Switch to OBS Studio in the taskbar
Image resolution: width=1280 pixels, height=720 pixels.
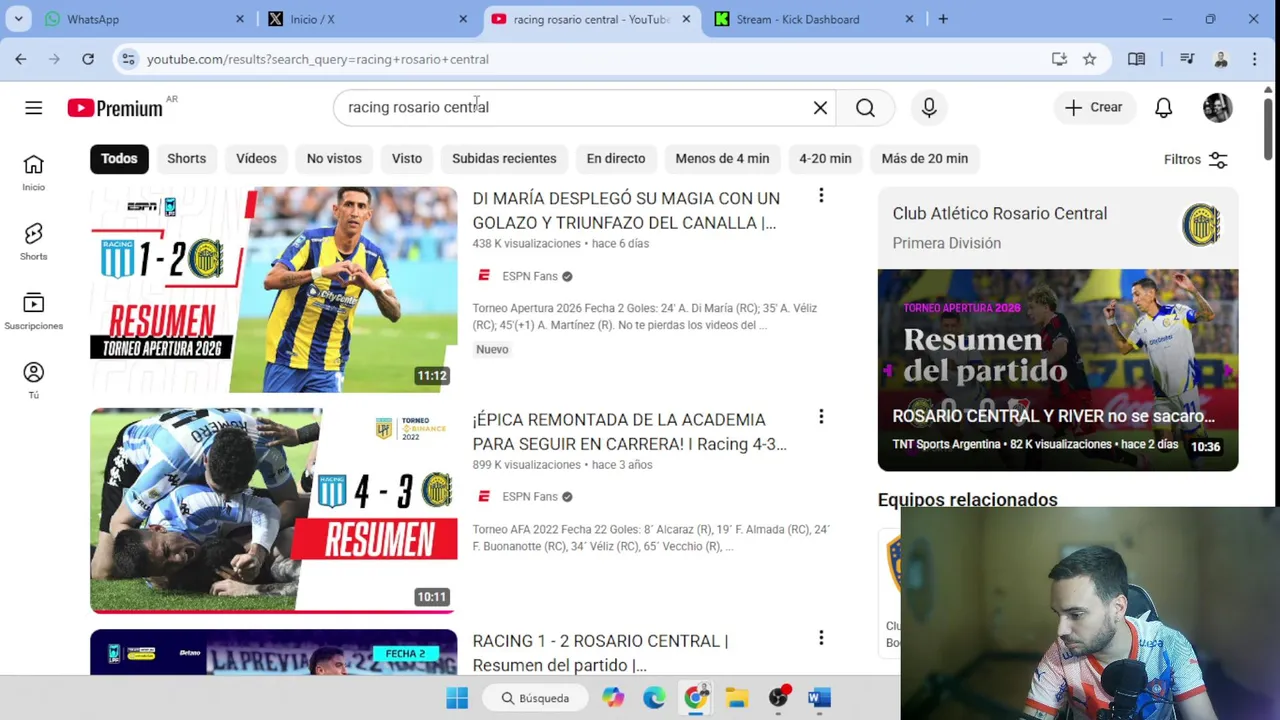(778, 698)
